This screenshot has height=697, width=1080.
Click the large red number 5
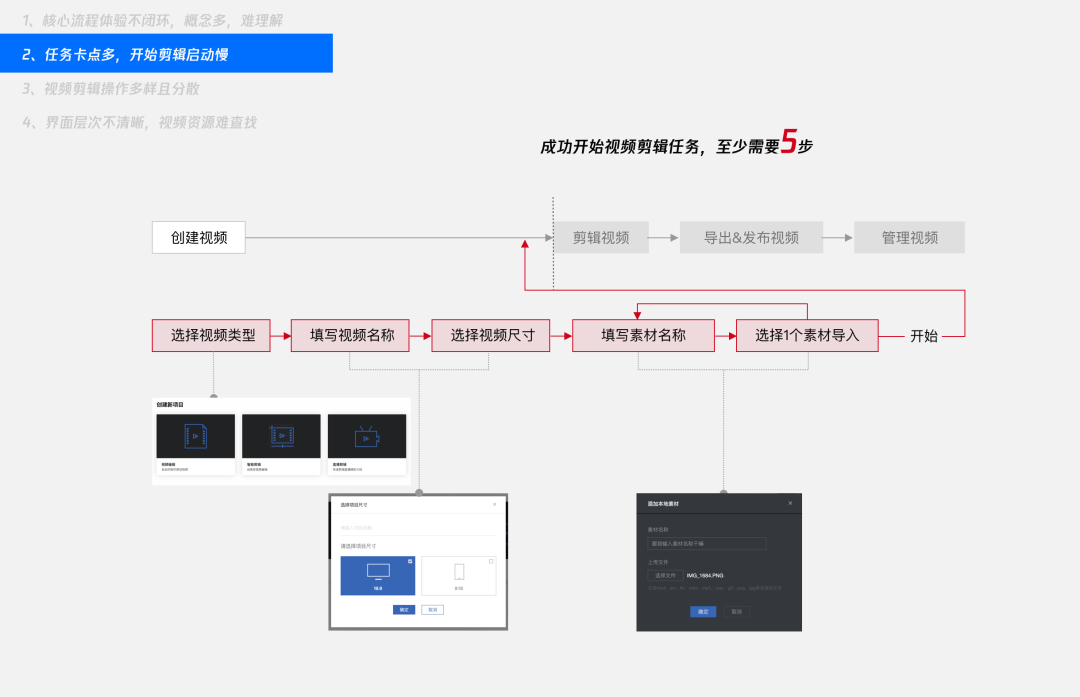point(788,141)
